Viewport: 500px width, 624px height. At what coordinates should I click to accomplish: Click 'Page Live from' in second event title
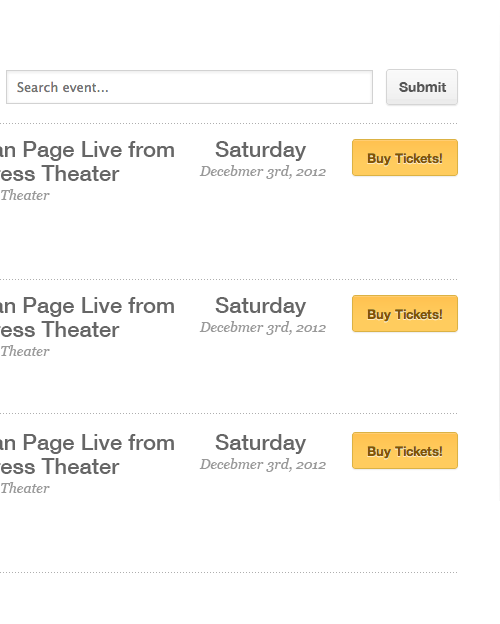[99, 306]
